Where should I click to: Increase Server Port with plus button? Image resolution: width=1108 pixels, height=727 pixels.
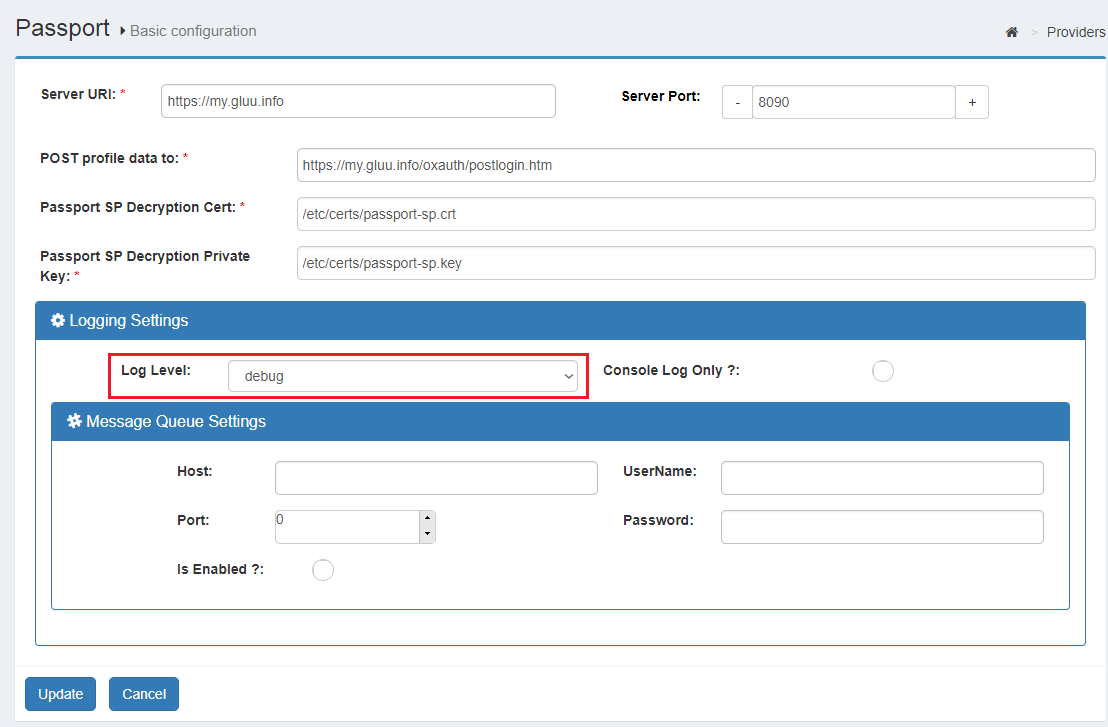point(972,102)
